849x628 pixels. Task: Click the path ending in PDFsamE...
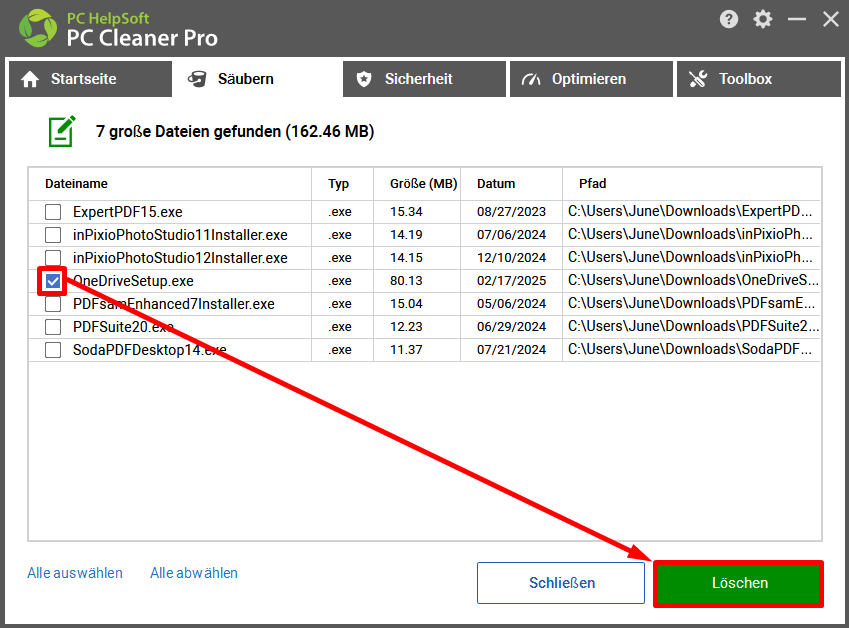691,303
